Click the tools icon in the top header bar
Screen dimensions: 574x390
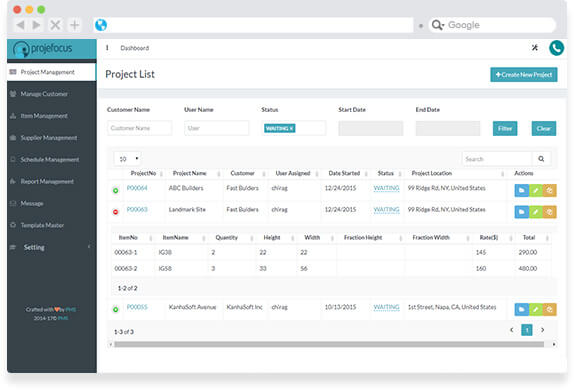click(x=535, y=48)
